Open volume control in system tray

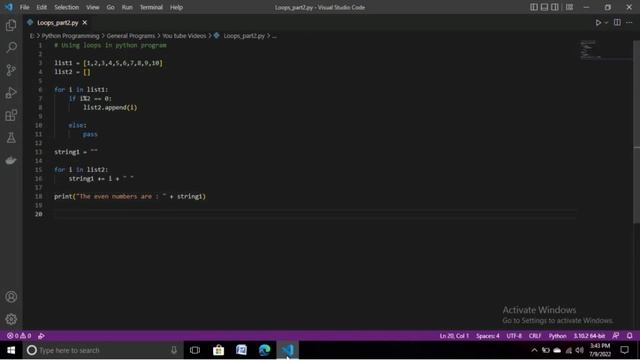coord(579,350)
